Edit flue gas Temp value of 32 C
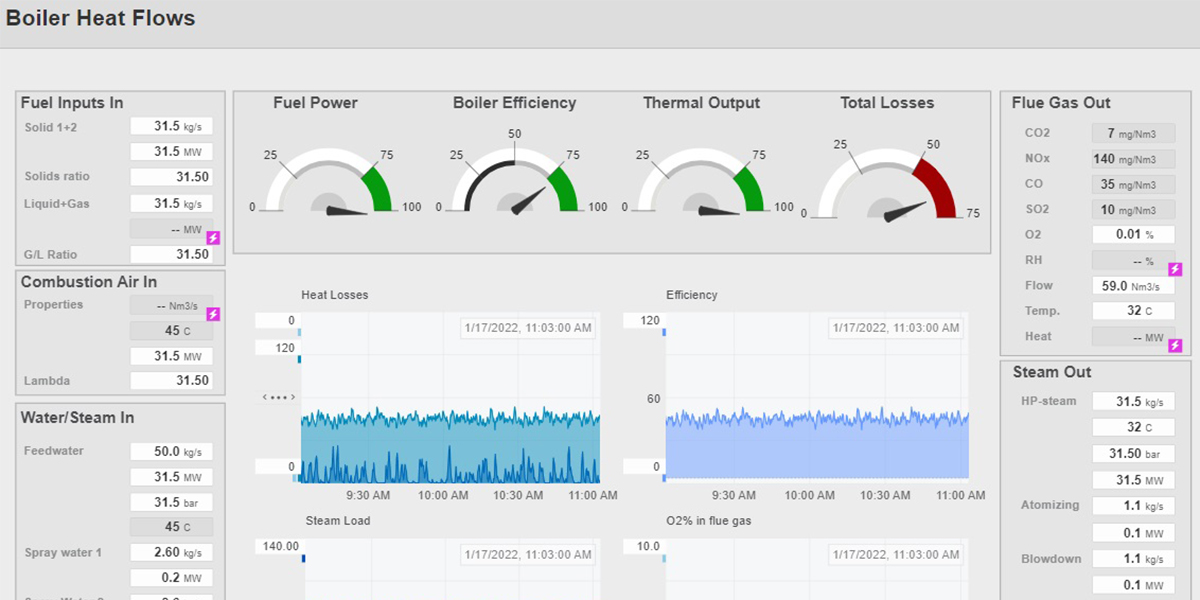This screenshot has width=1200, height=600. coord(1133,310)
